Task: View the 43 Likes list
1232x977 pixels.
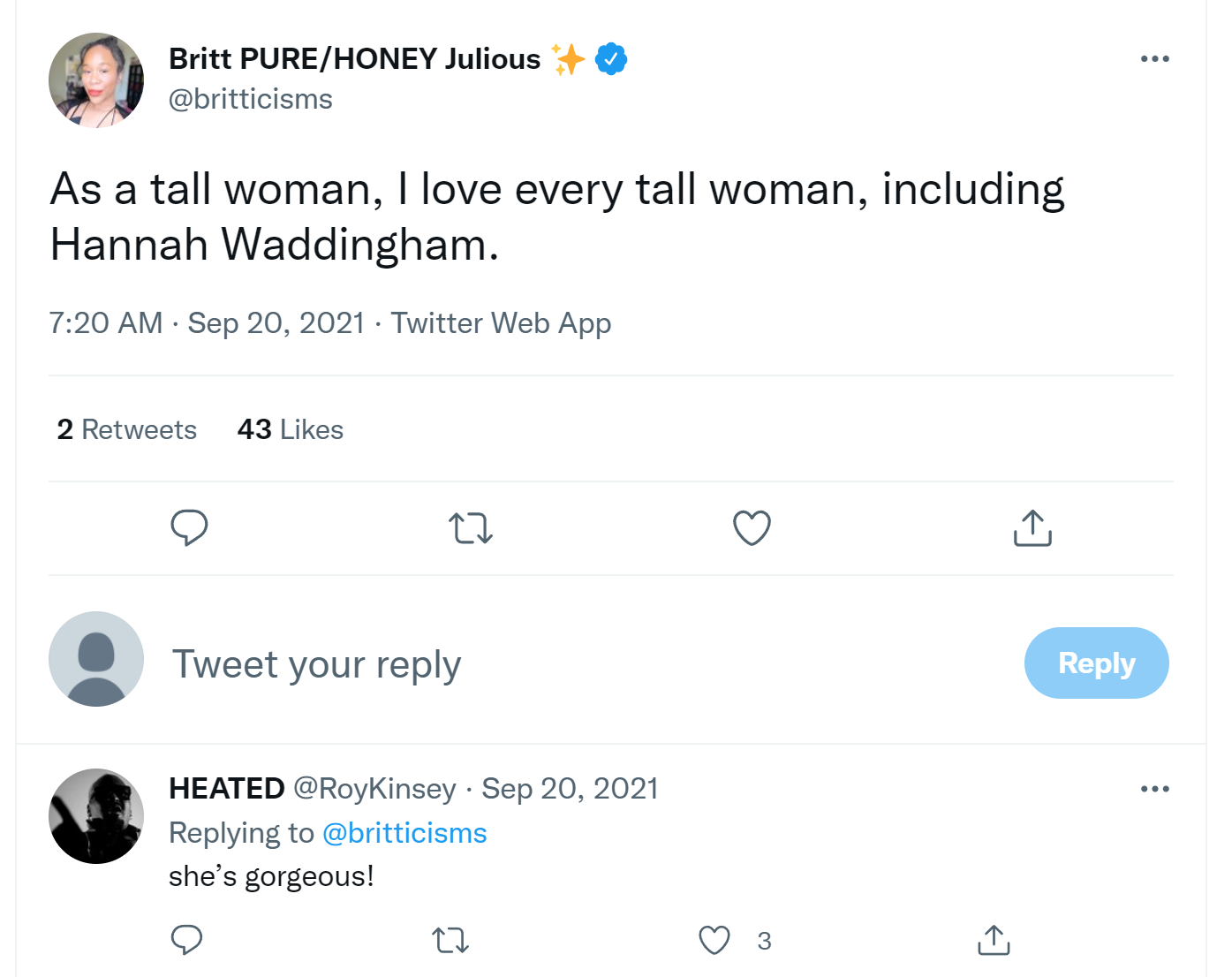Action: [x=291, y=429]
